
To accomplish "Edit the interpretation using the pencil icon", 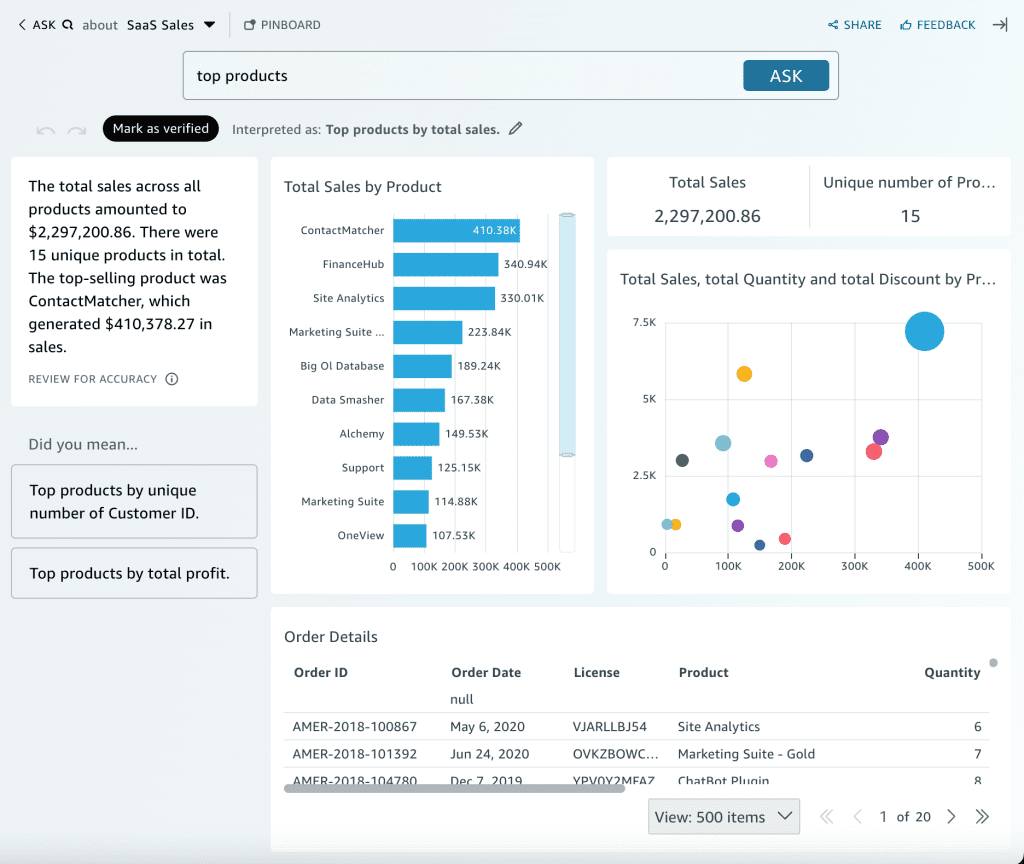I will (514, 128).
